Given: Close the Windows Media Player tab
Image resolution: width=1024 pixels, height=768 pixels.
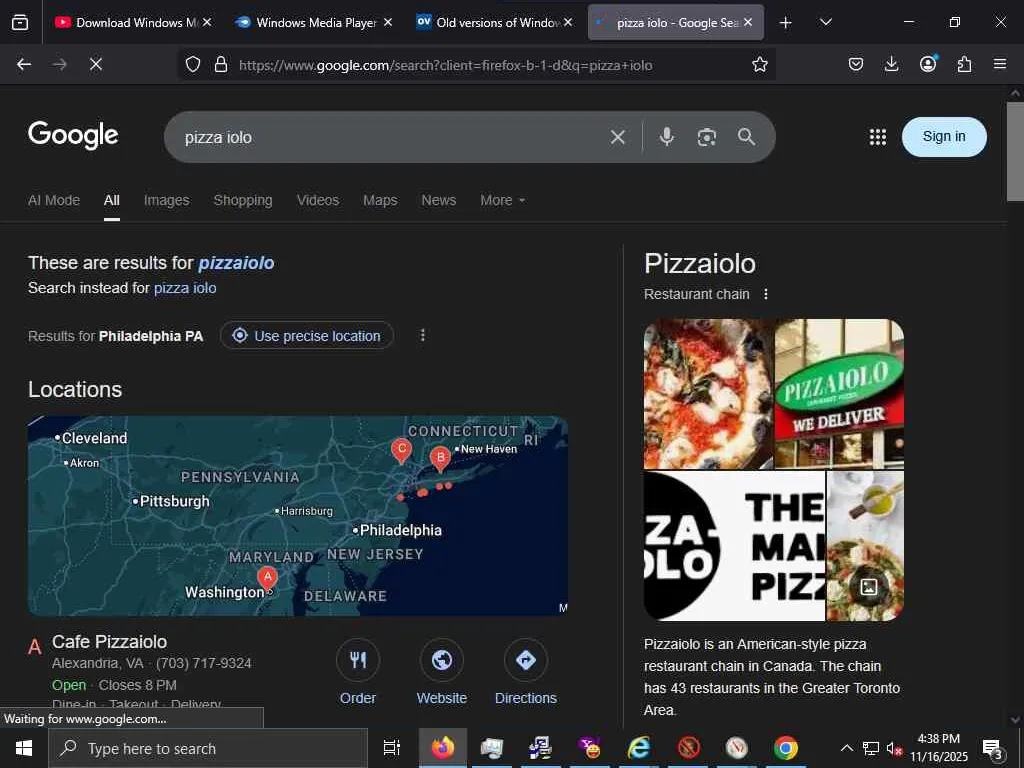Looking at the screenshot, I should pos(387,22).
